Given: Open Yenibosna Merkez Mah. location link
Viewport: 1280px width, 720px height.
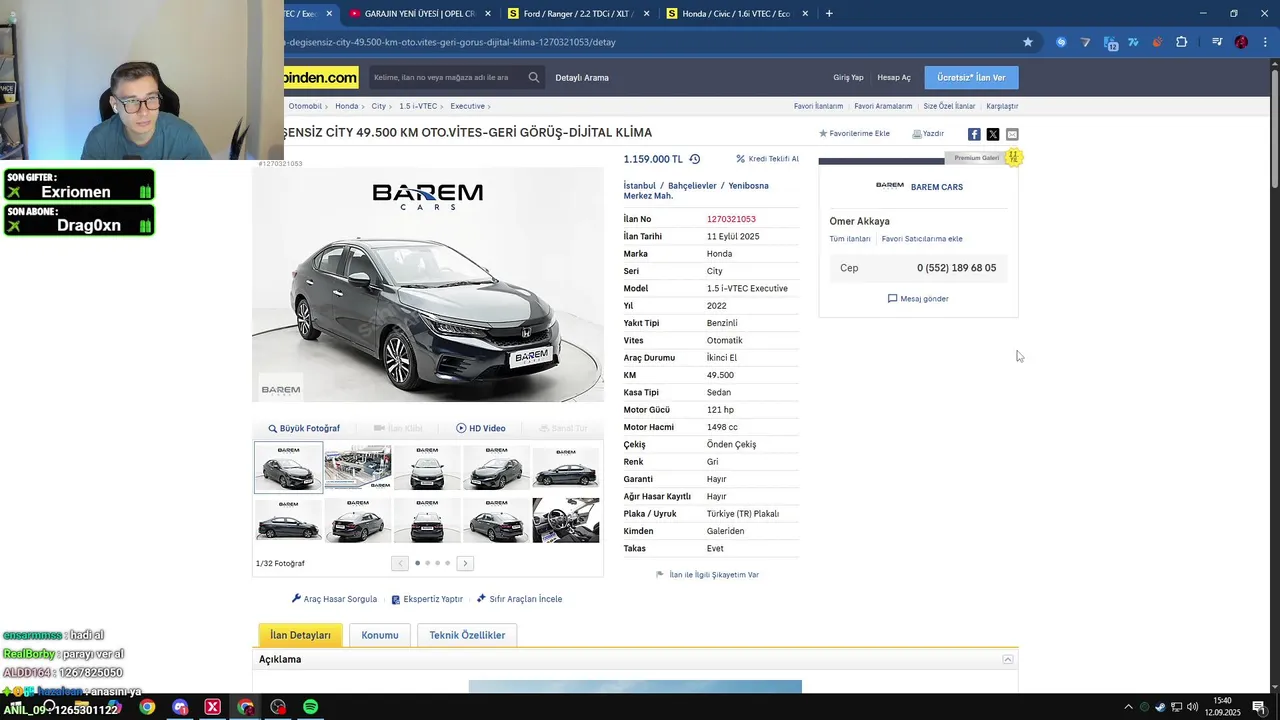Looking at the screenshot, I should click(x=697, y=191).
